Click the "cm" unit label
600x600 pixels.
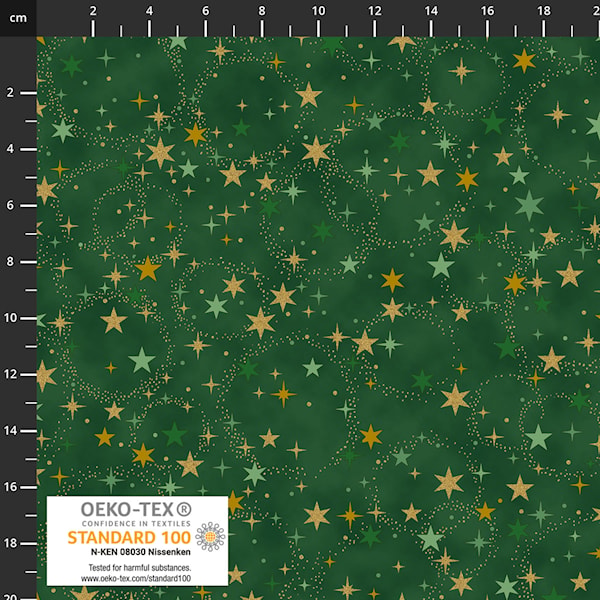[x=18, y=18]
